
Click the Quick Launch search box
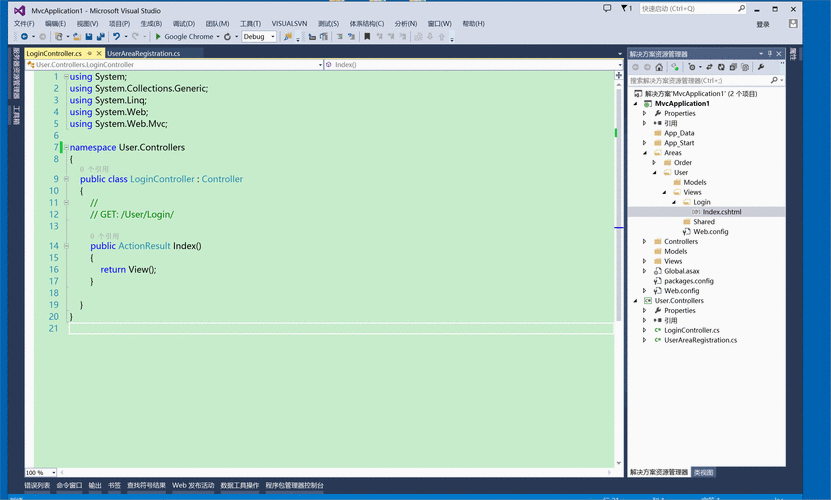[688, 8]
